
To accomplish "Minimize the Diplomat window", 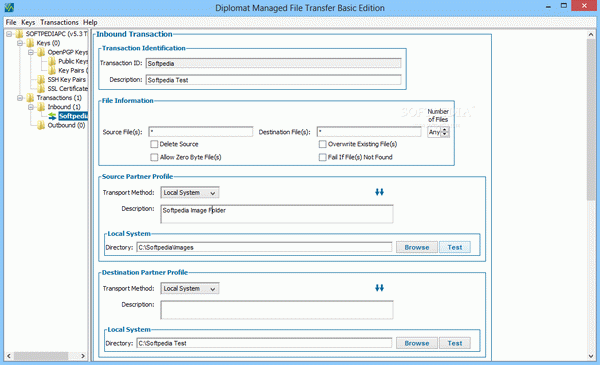I will [x=548, y=6].
